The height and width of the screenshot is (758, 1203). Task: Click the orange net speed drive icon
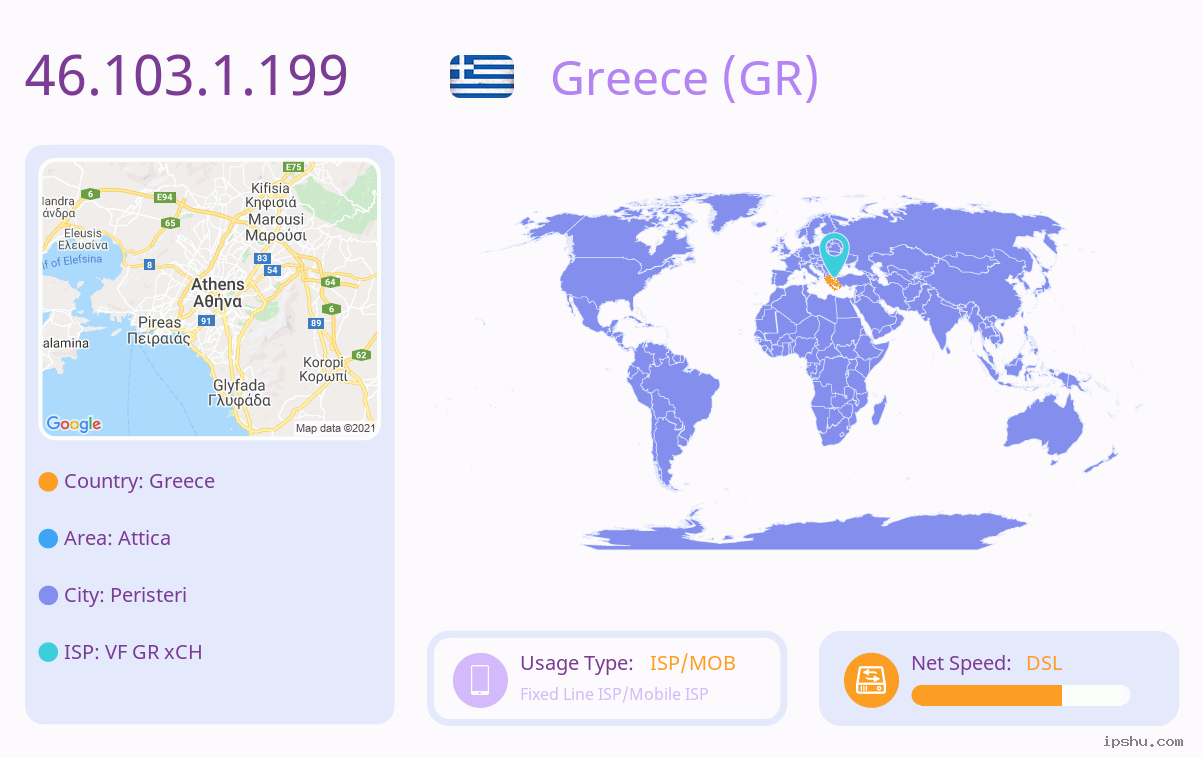point(871,679)
